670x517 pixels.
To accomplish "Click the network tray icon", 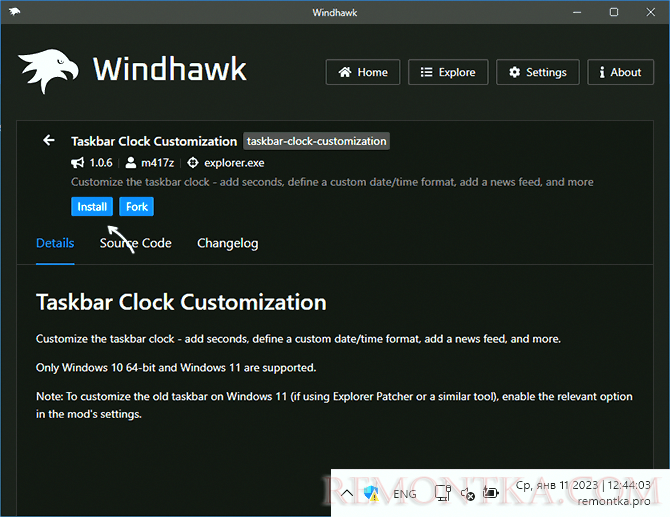I will 443,493.
